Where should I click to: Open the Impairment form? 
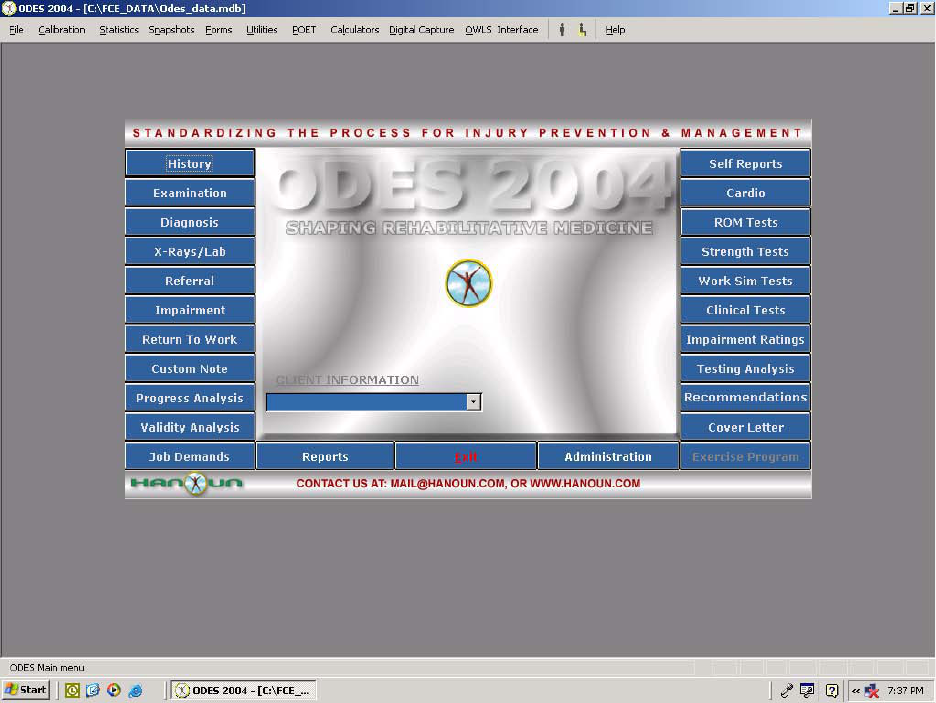pyautogui.click(x=190, y=310)
